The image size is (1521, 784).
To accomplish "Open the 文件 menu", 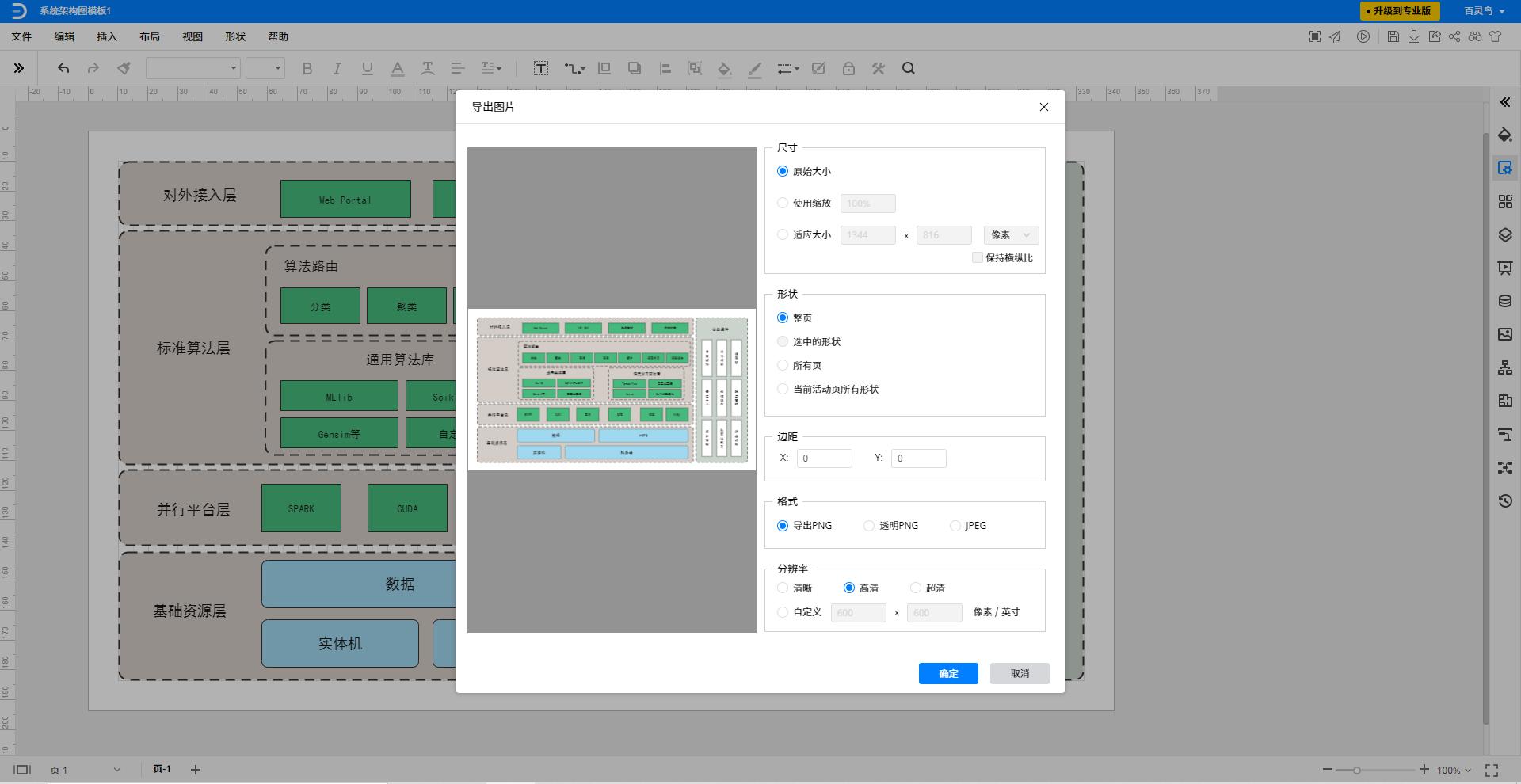I will (x=21, y=36).
